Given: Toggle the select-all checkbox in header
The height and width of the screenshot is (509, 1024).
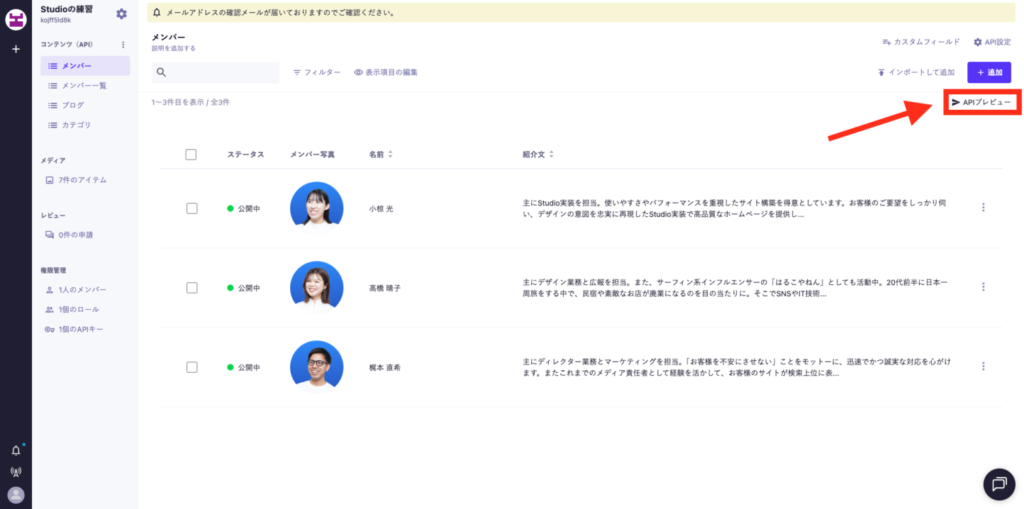Looking at the screenshot, I should click(x=191, y=155).
